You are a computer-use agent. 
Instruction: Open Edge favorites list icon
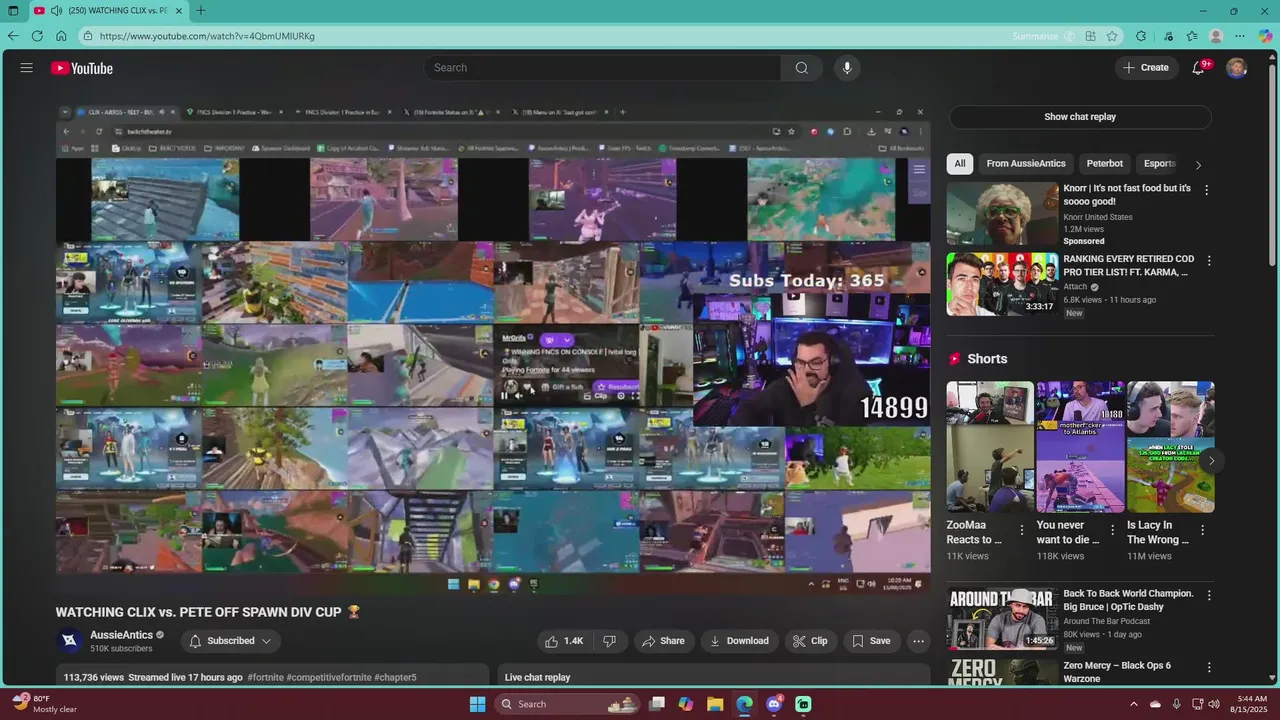coord(1192,36)
